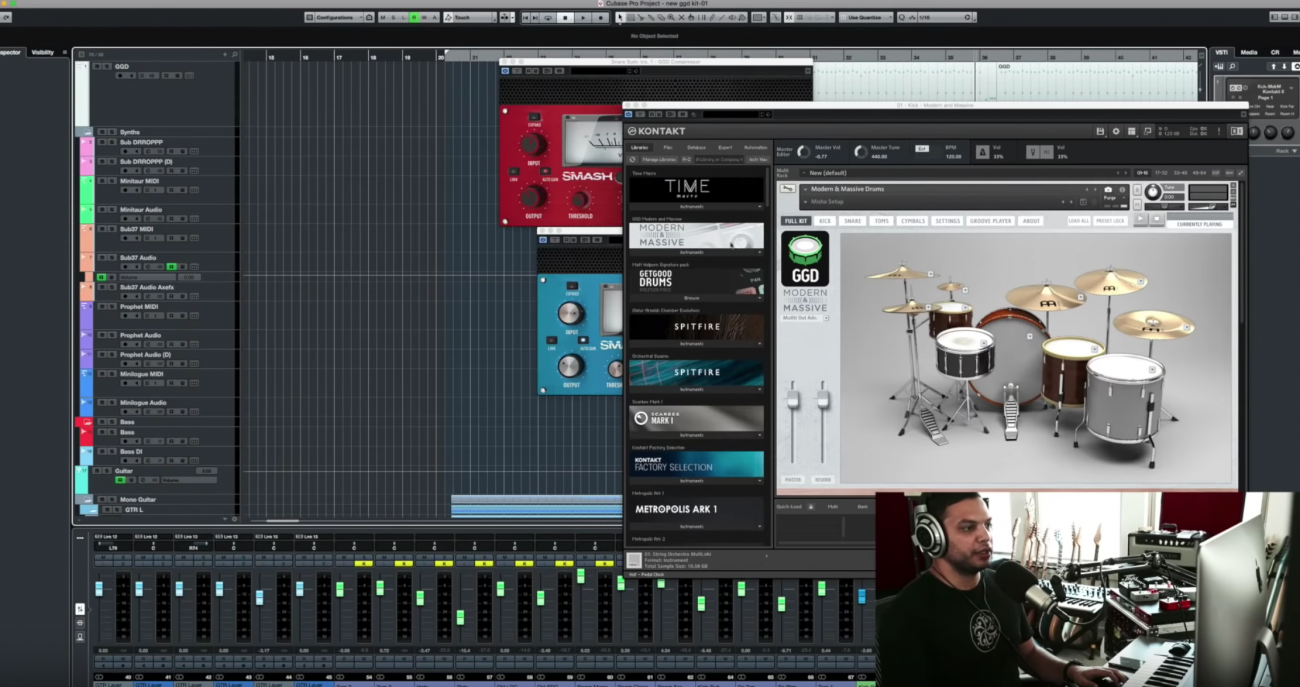This screenshot has width=1300, height=687.
Task: Adjust the Master Vol knob in Kontakt
Action: click(804, 152)
